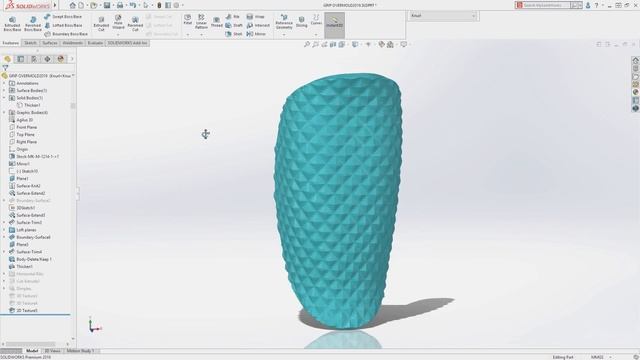Click Boundary Boss/Base in the ribbon
Viewport: 640px width, 360px height.
coord(66,34)
